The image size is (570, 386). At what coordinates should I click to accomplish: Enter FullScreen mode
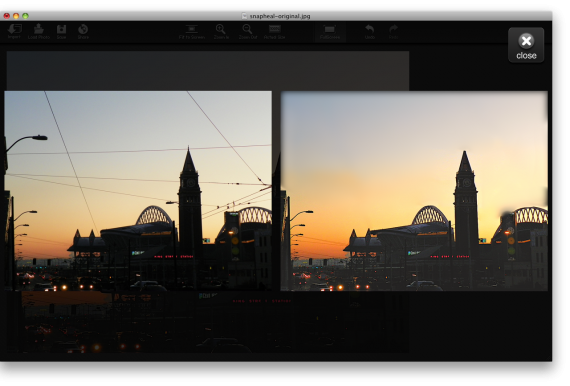pyautogui.click(x=330, y=32)
